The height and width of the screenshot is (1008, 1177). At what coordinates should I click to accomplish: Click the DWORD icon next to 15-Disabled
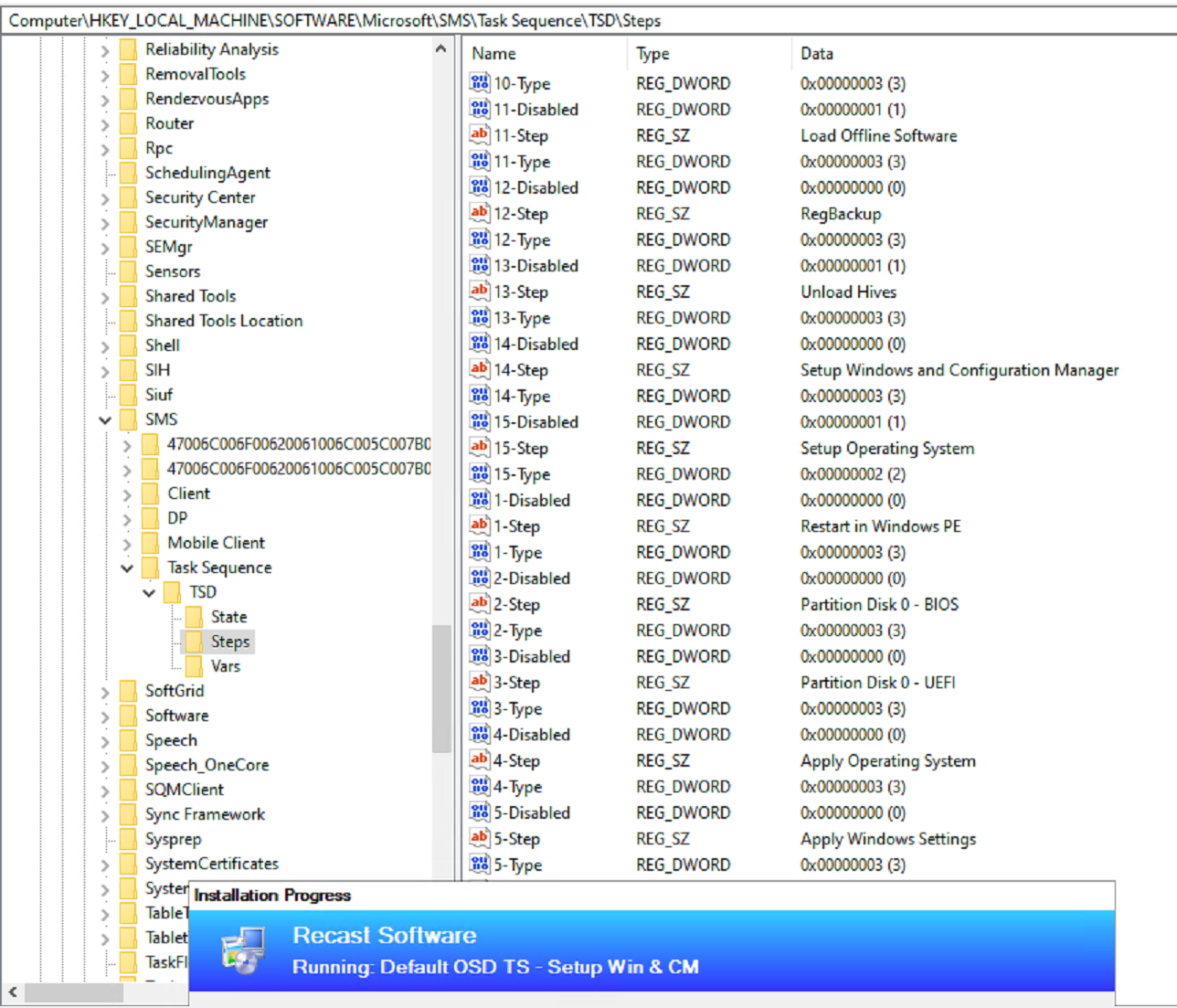click(x=480, y=422)
